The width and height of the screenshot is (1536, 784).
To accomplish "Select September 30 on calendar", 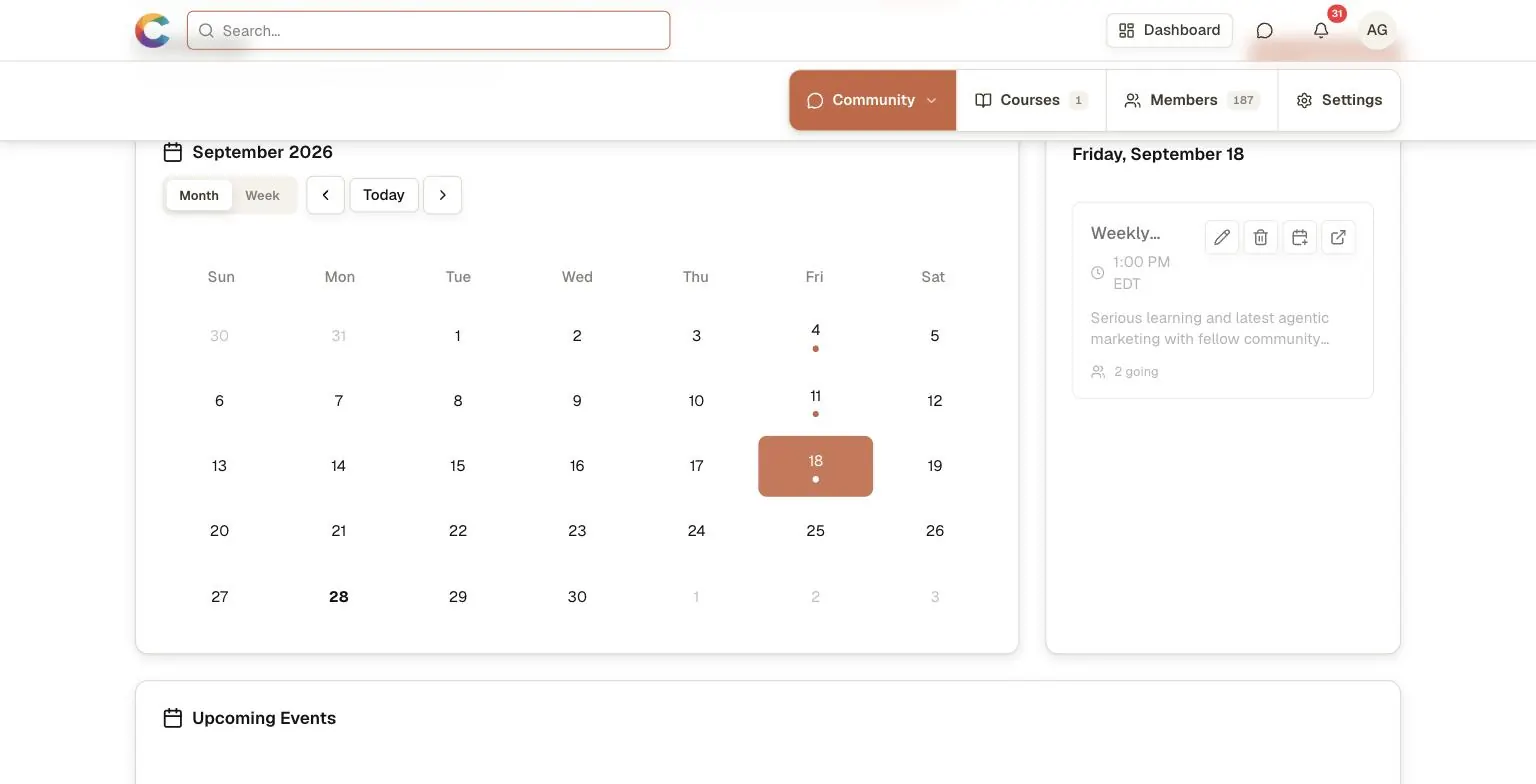I will (577, 597).
